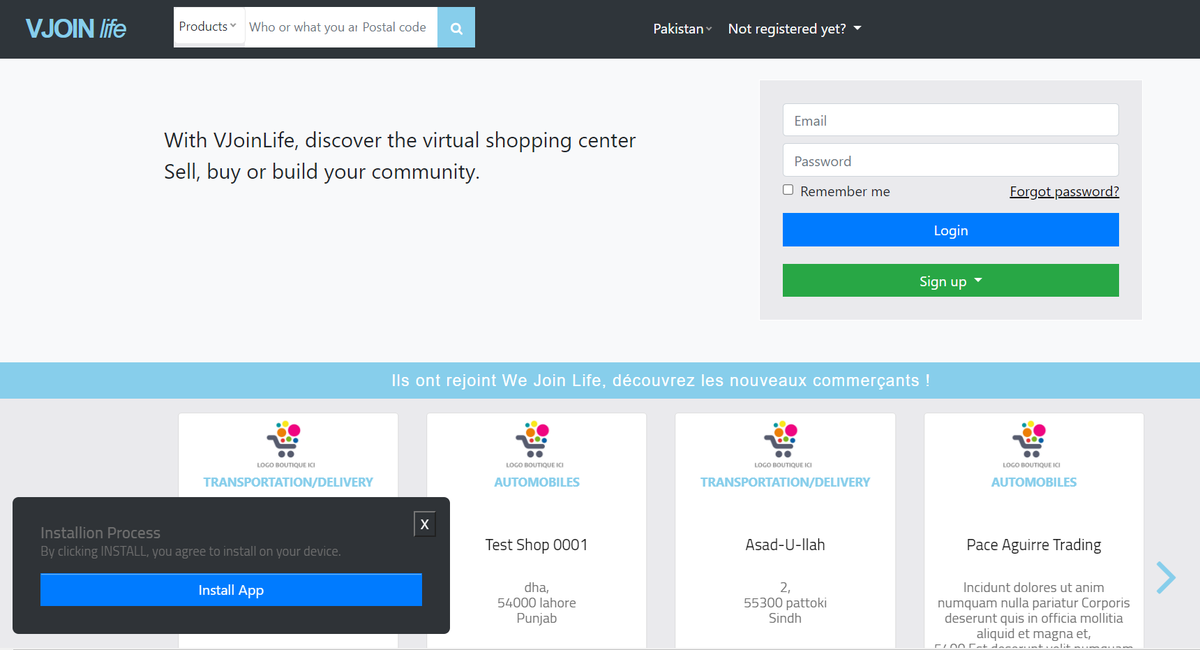Screen dimensions: 1200x650
Task: Open the 'Test Shop 0001' shop name
Action: pos(536,545)
